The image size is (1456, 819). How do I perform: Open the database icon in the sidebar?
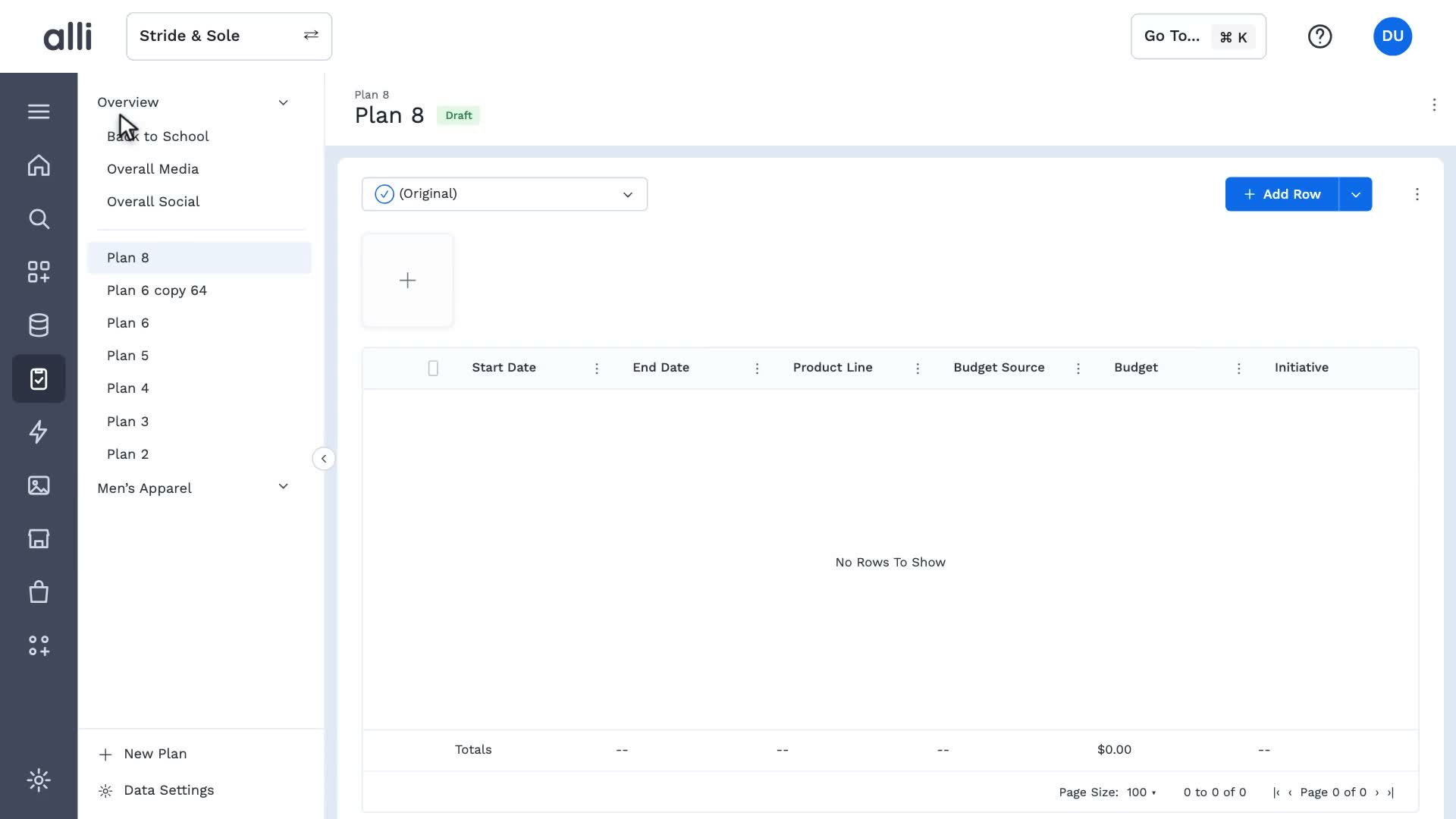coord(39,325)
